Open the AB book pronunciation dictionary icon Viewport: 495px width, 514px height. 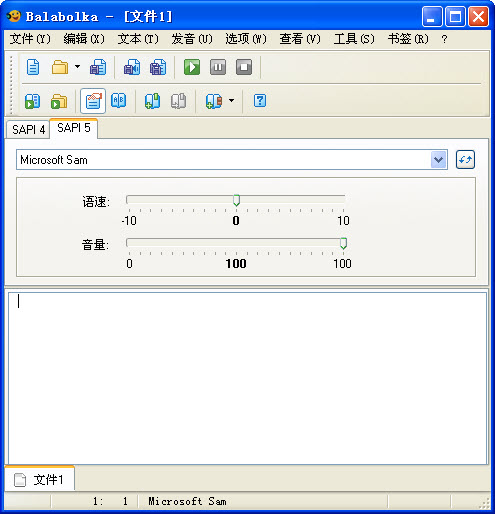[119, 101]
